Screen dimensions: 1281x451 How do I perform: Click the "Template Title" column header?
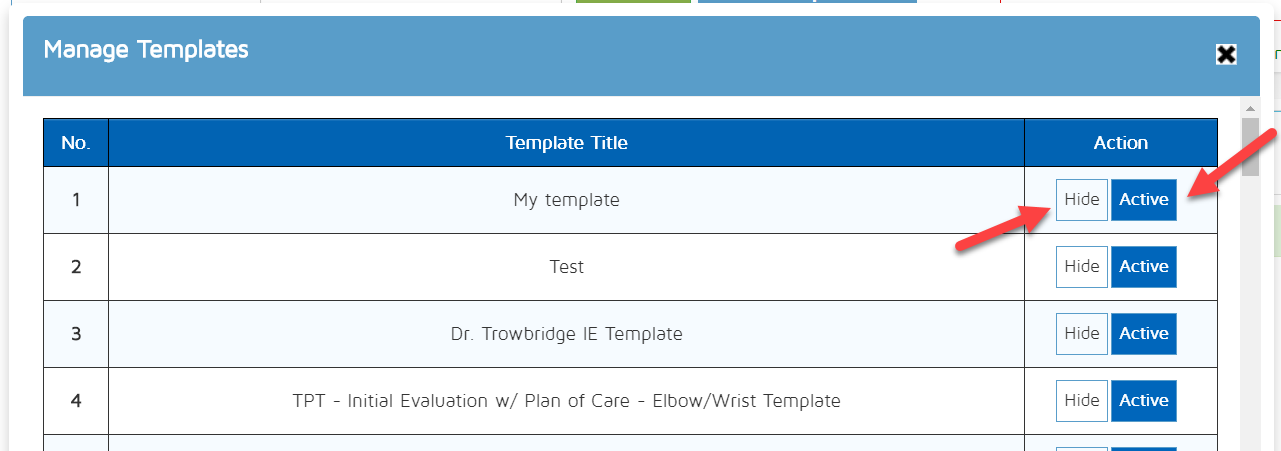point(566,143)
